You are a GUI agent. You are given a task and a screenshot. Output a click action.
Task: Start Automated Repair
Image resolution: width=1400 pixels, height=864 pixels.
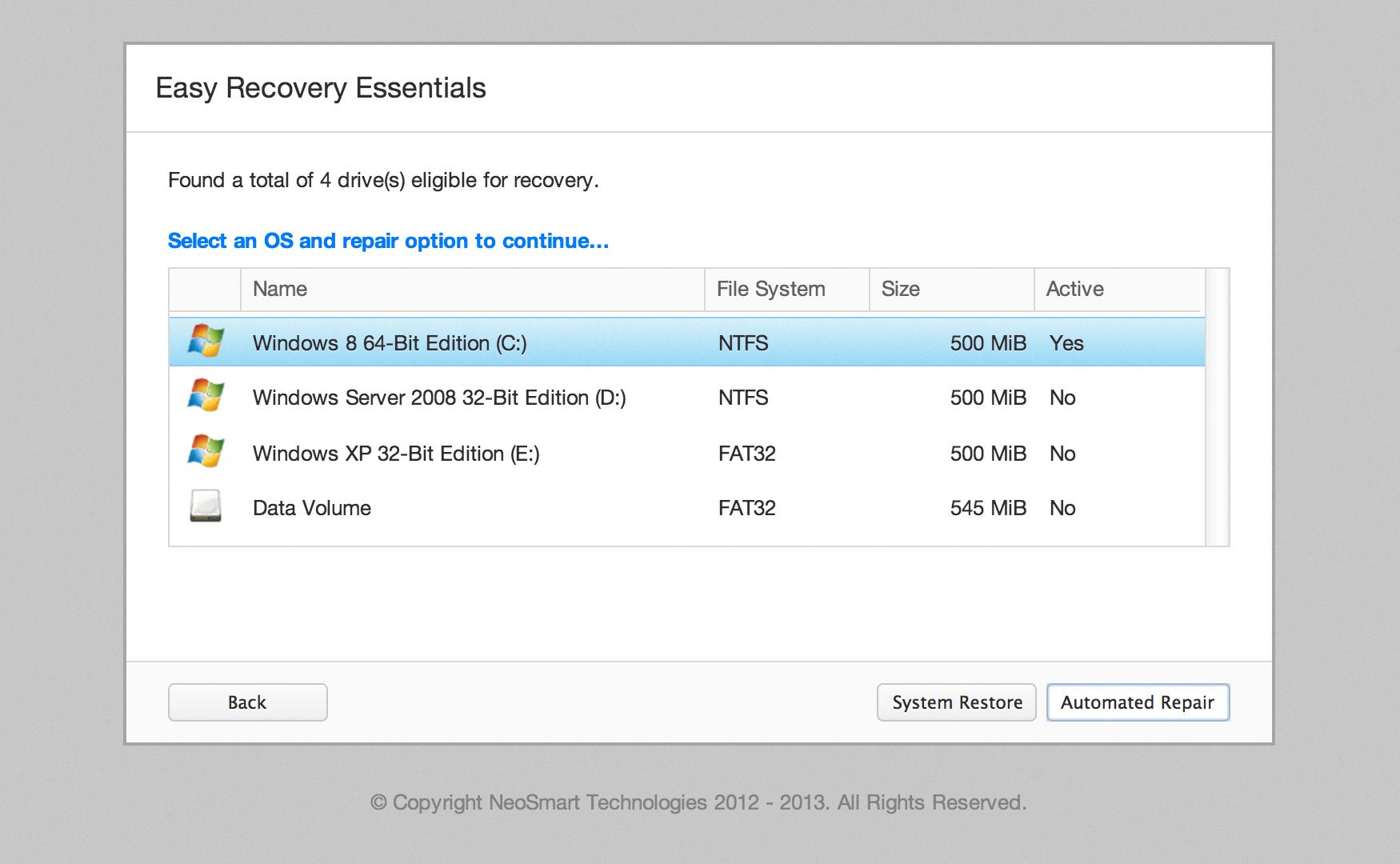pyautogui.click(x=1138, y=702)
